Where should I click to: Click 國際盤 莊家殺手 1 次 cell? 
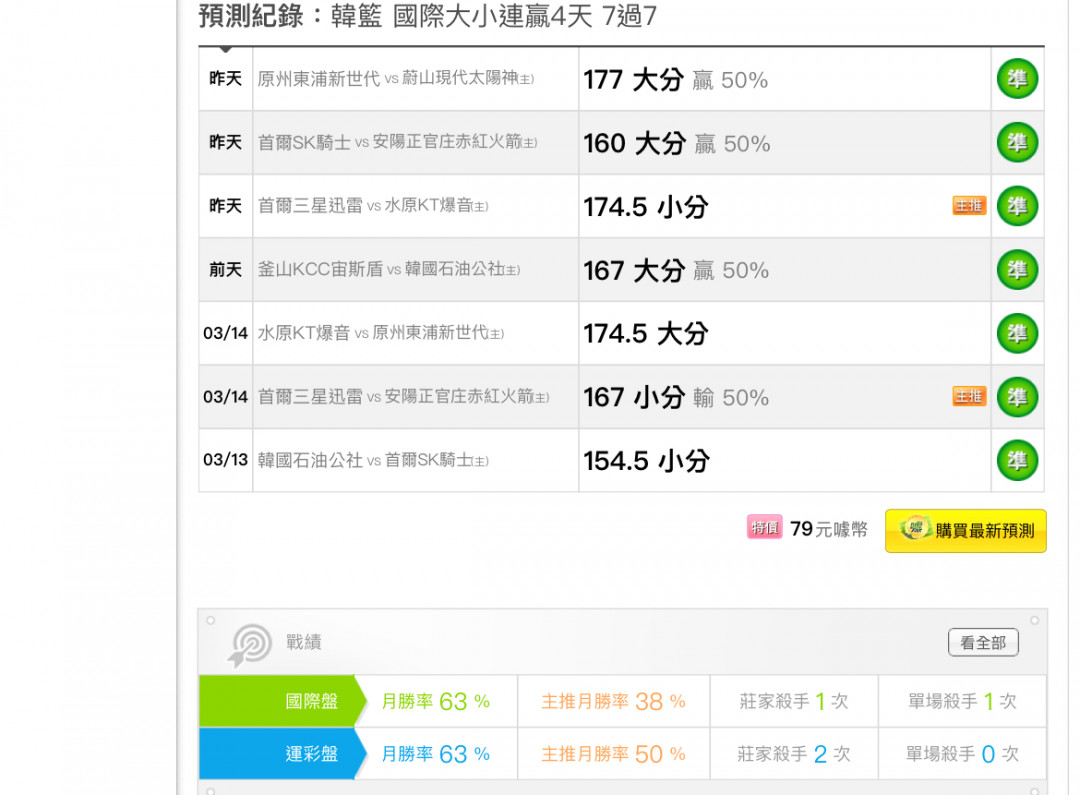click(x=793, y=702)
